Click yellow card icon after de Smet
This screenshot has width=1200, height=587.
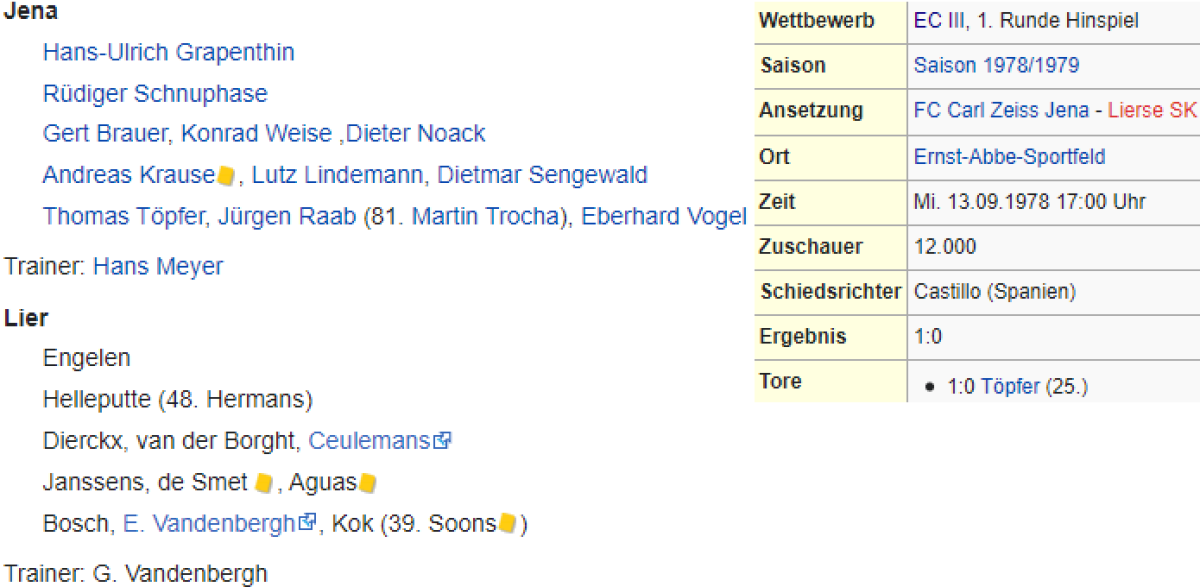click(x=264, y=483)
